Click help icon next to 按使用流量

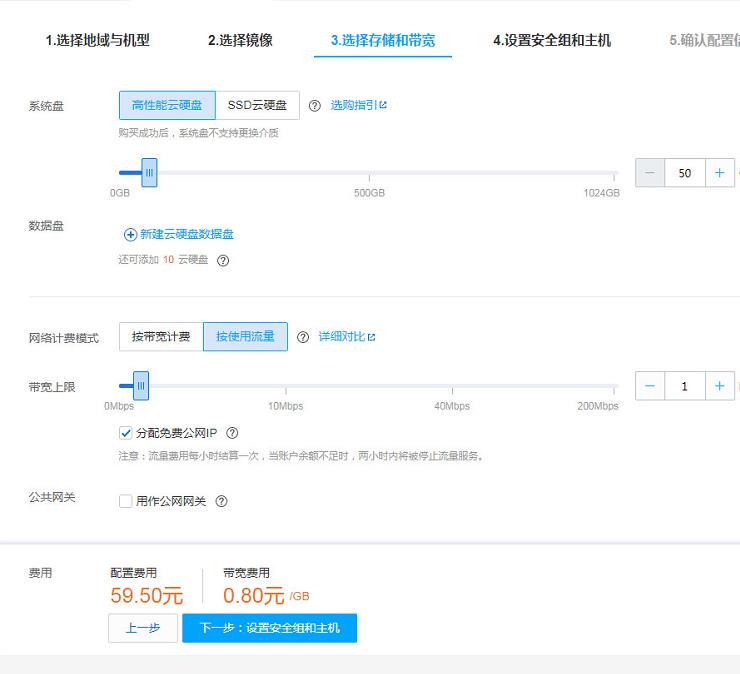coord(302,337)
